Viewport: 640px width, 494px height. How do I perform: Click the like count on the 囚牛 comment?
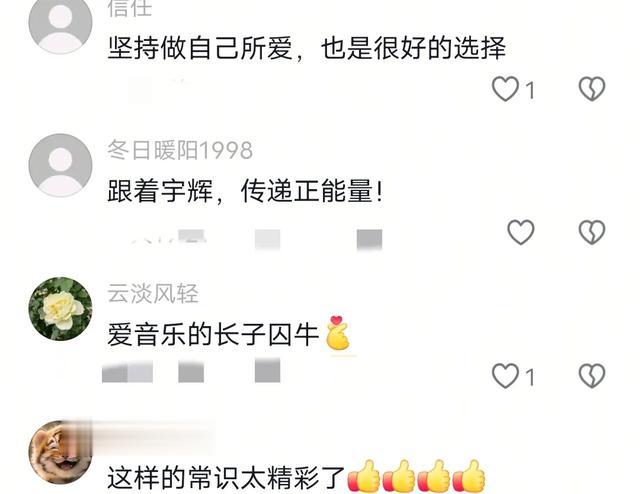click(530, 377)
